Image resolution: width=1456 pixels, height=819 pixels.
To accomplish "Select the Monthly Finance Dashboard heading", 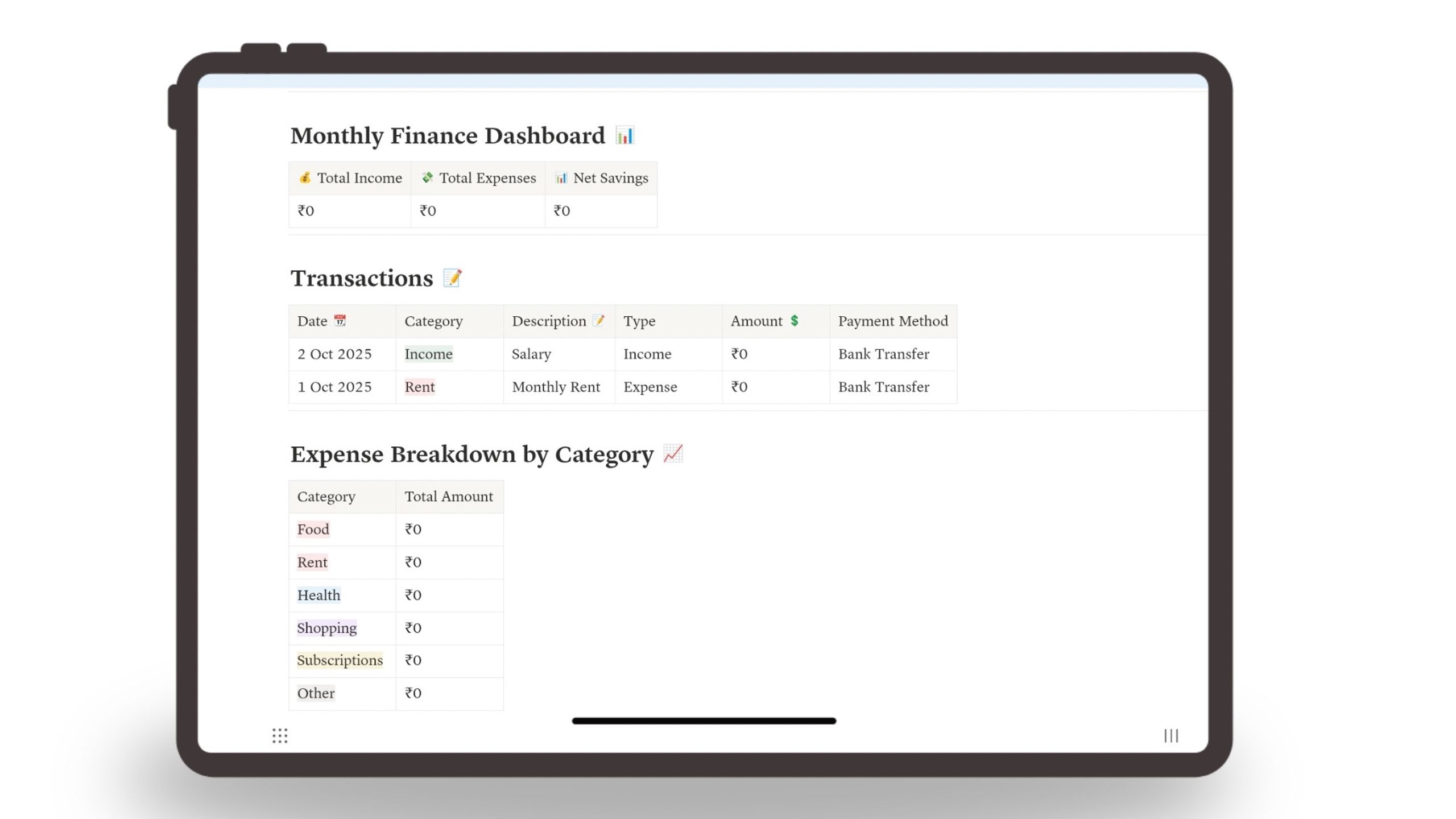I will click(x=448, y=135).
